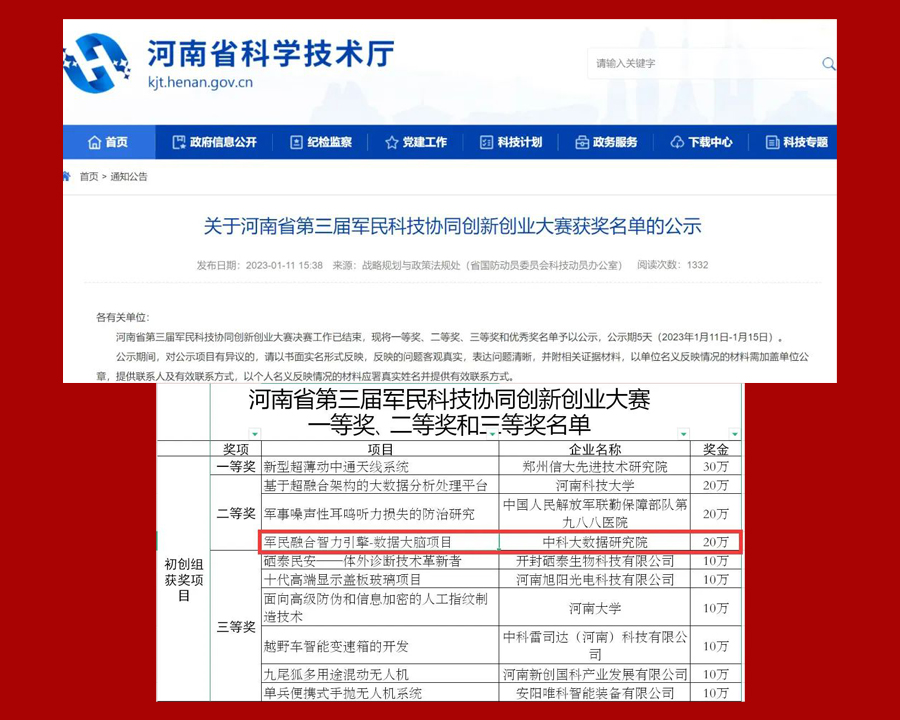Open the filter dropdown above the 企业名称 column
The image size is (900, 720).
point(683,433)
